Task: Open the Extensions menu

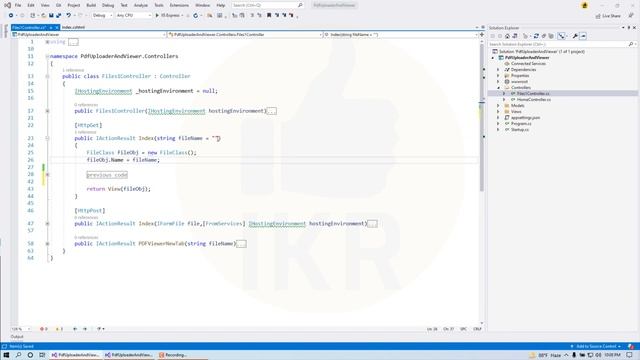Action: [179, 5]
